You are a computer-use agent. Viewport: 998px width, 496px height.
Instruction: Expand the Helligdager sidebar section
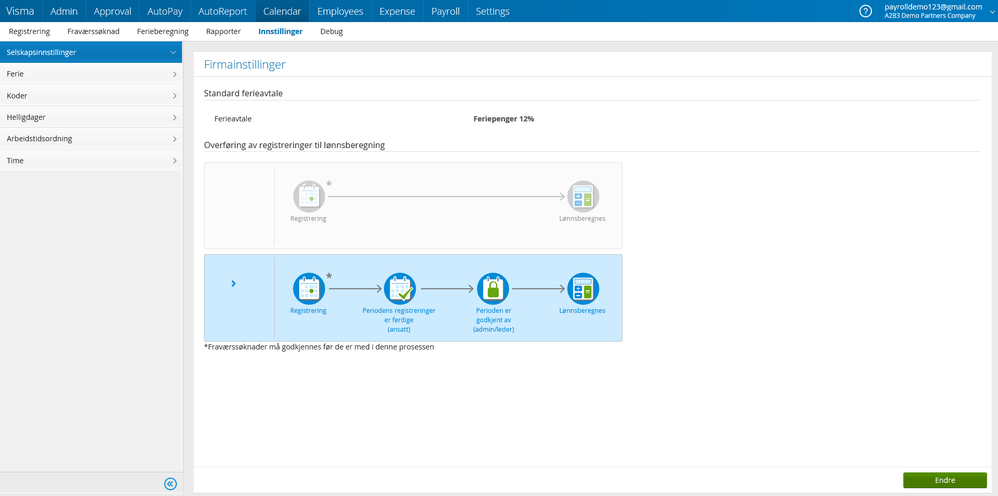90,117
